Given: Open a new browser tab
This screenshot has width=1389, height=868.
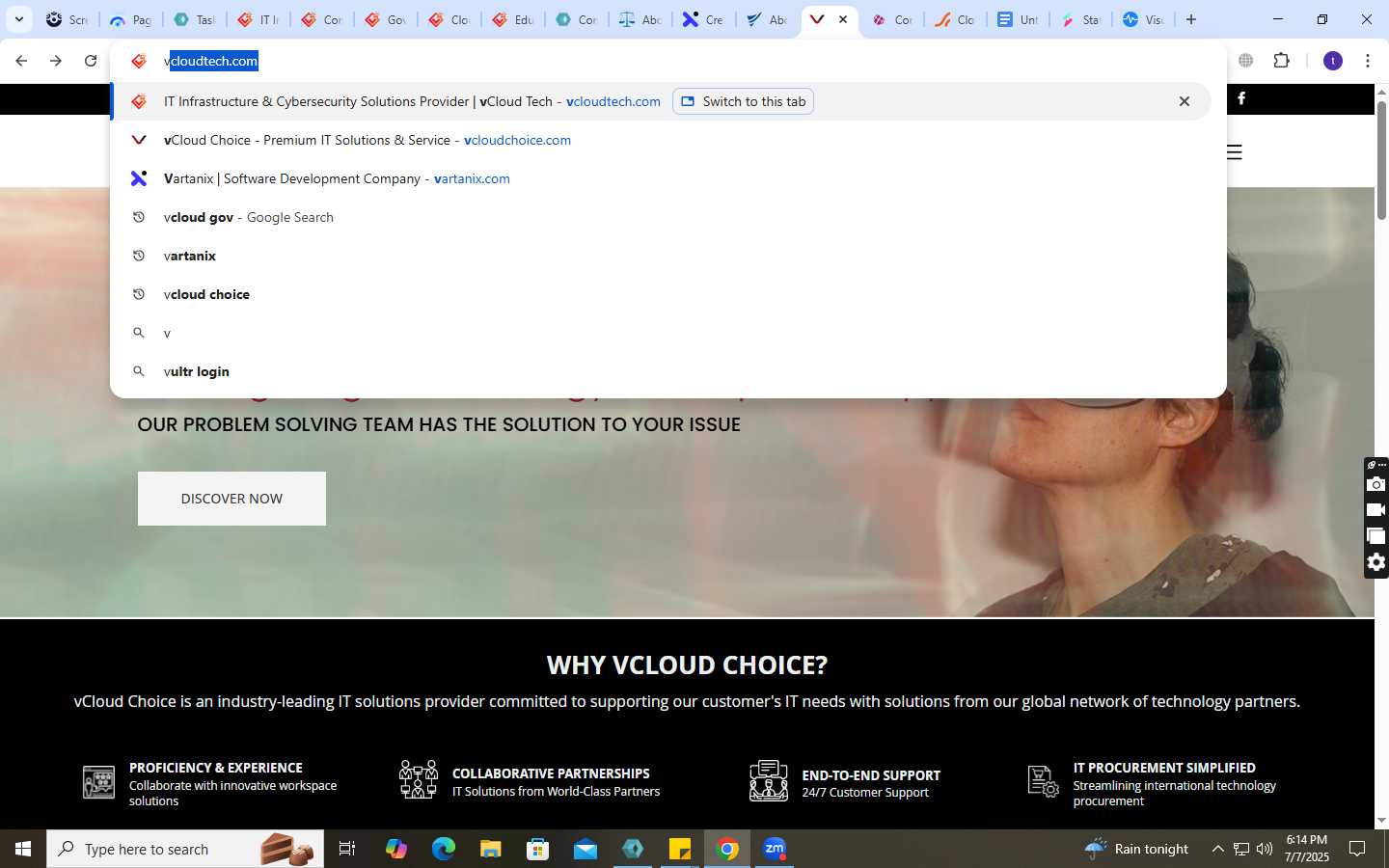Looking at the screenshot, I should tap(1191, 19).
